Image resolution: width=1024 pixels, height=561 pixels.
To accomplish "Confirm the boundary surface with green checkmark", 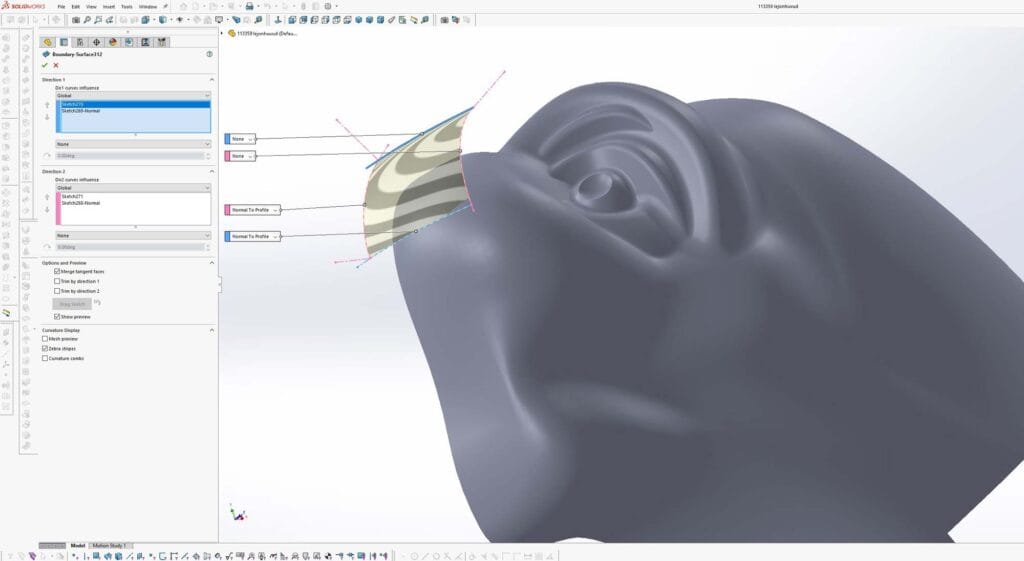I will [44, 65].
